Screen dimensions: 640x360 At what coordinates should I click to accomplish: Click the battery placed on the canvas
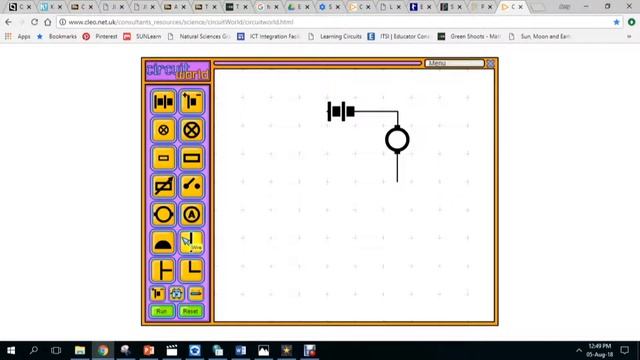341,111
